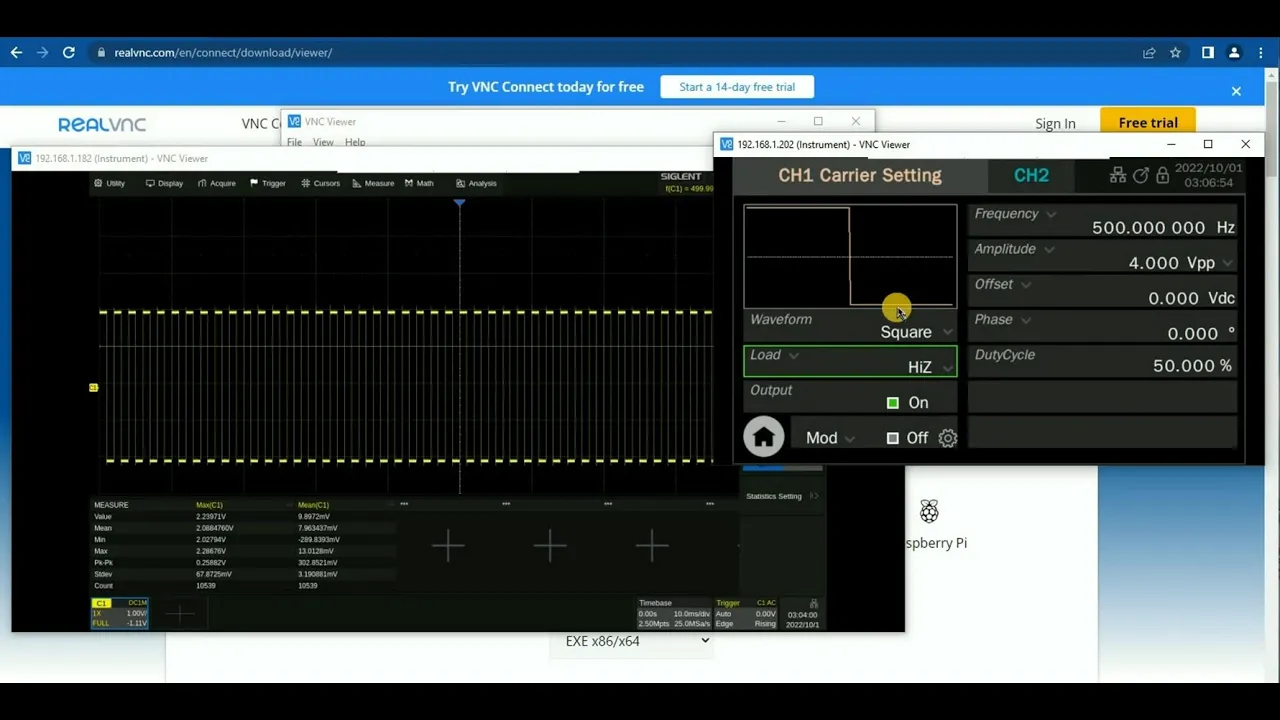
Task: Click the Raspberry Pi platform icon
Action: point(929,512)
